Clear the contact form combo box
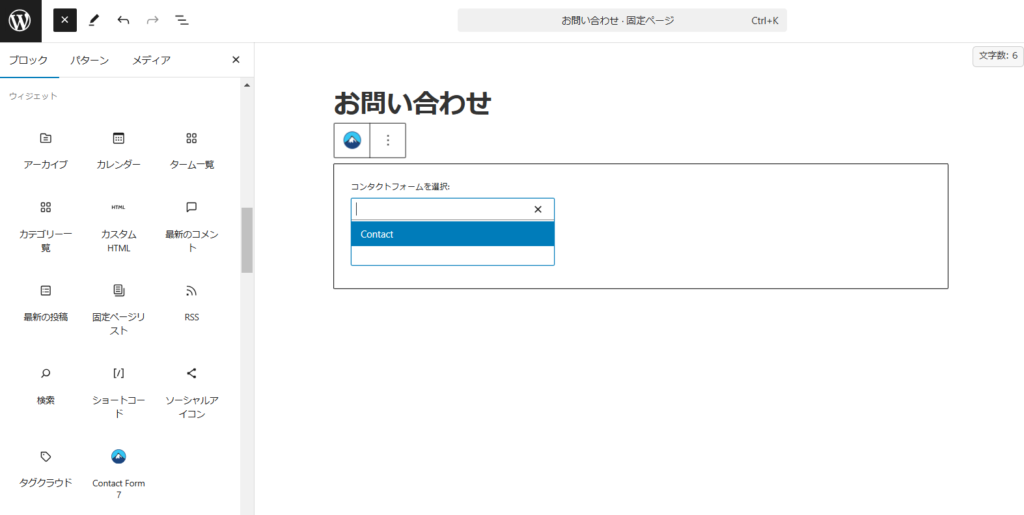The image size is (1024, 515). coord(538,210)
